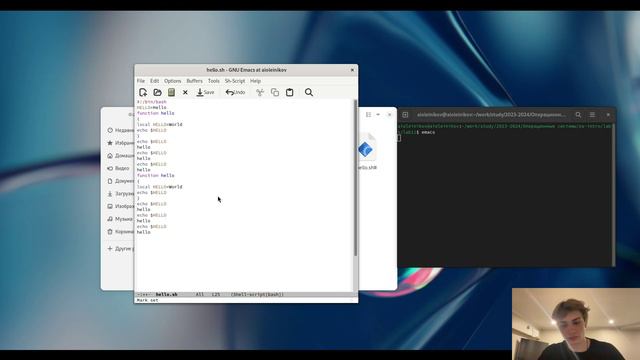Close the Emacs window
This screenshot has height=360, width=640.
[352, 70]
